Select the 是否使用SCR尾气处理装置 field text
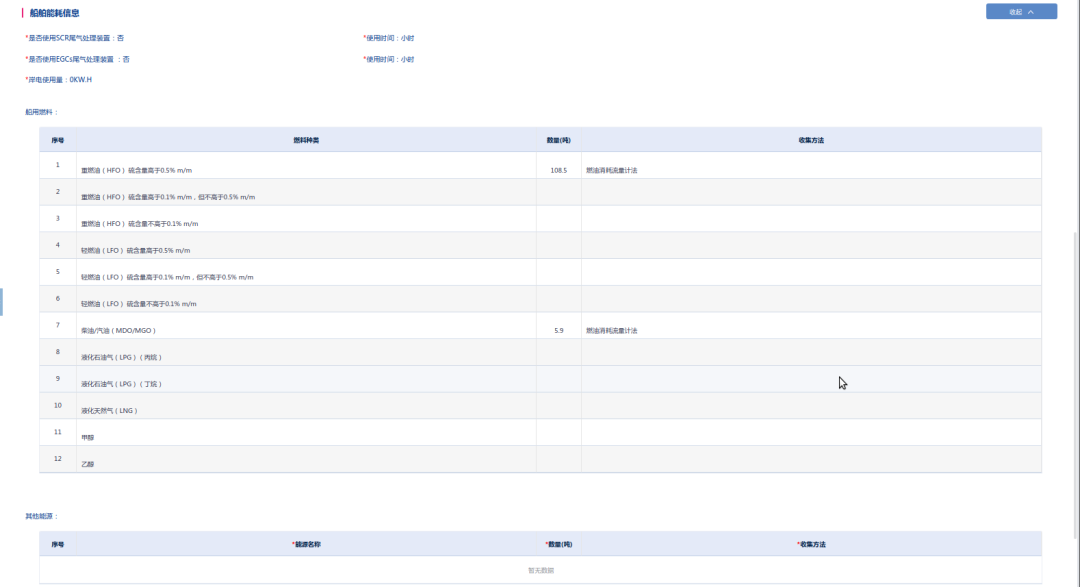 75,38
